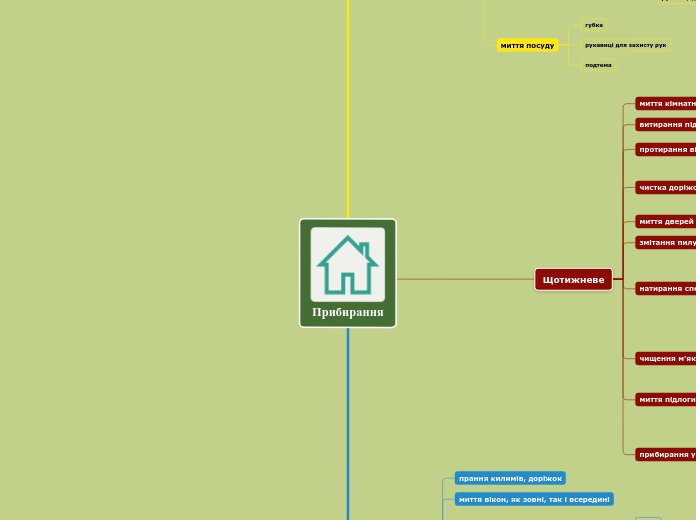Select the yellow 'миття посуду' node
This screenshot has height=520, width=696.
point(527,45)
